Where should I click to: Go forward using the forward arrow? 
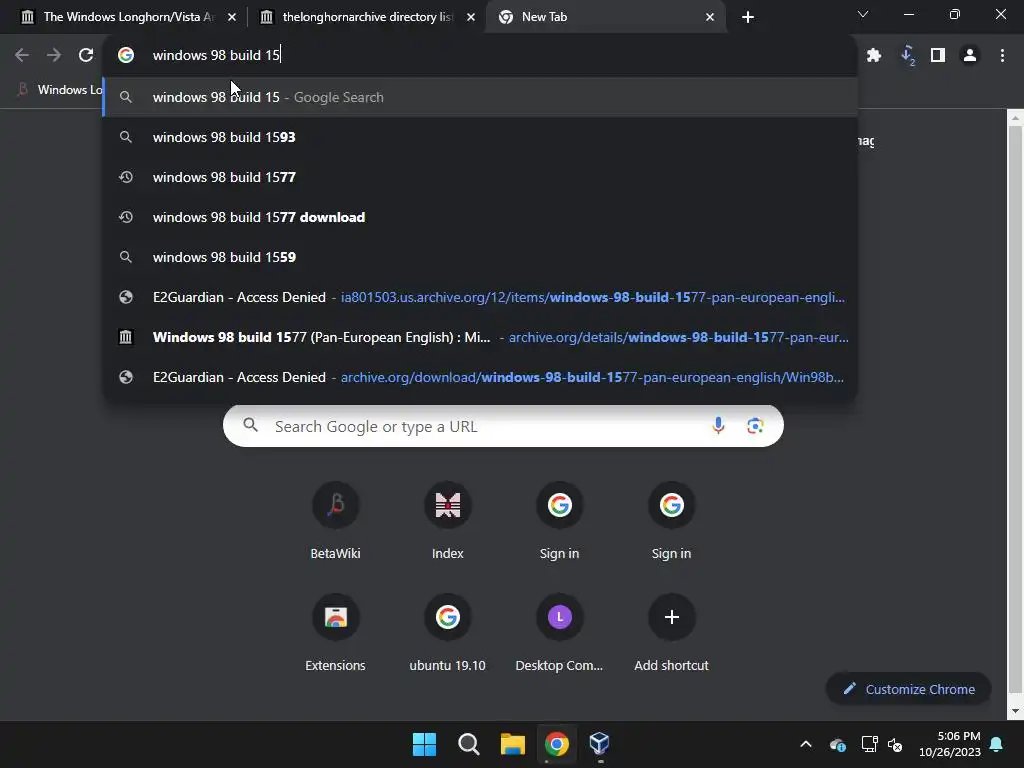pos(54,55)
